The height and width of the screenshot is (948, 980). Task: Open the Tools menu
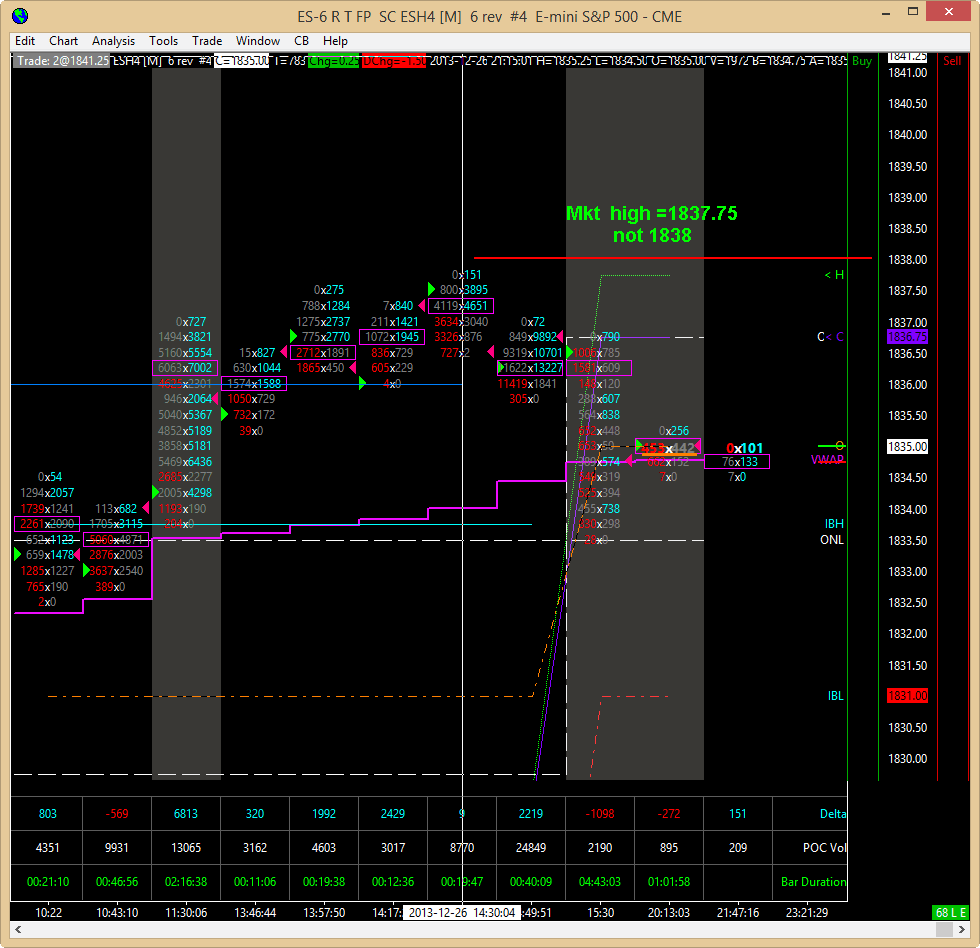(164, 41)
